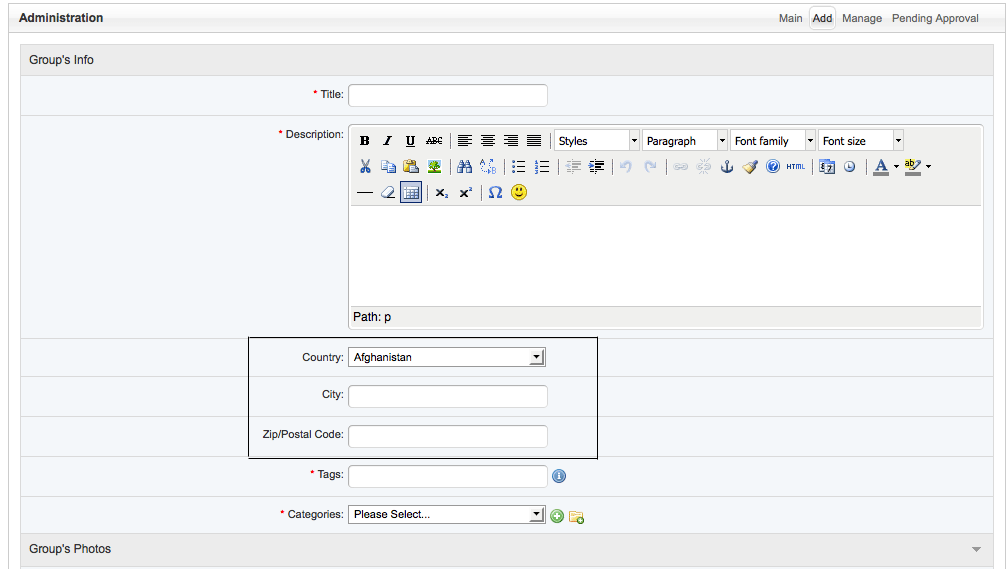The width and height of the screenshot is (1007, 569).
Task: Click the cut scissors icon
Action: pyautogui.click(x=365, y=167)
